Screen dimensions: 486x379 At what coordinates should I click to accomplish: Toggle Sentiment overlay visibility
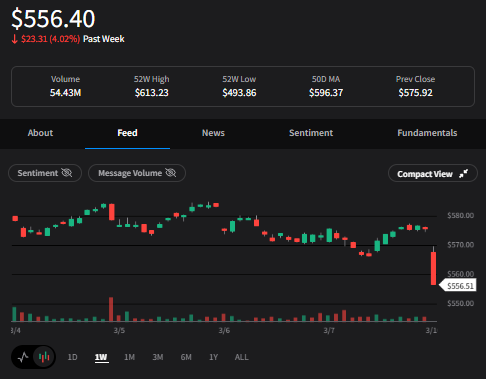(45, 173)
